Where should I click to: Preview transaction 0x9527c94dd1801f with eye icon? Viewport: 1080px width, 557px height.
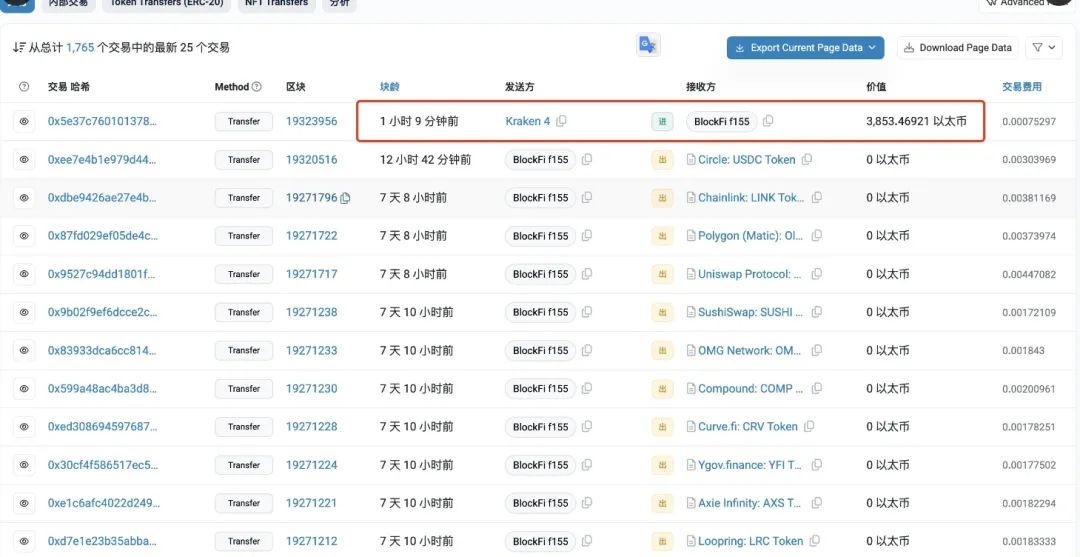point(24,274)
